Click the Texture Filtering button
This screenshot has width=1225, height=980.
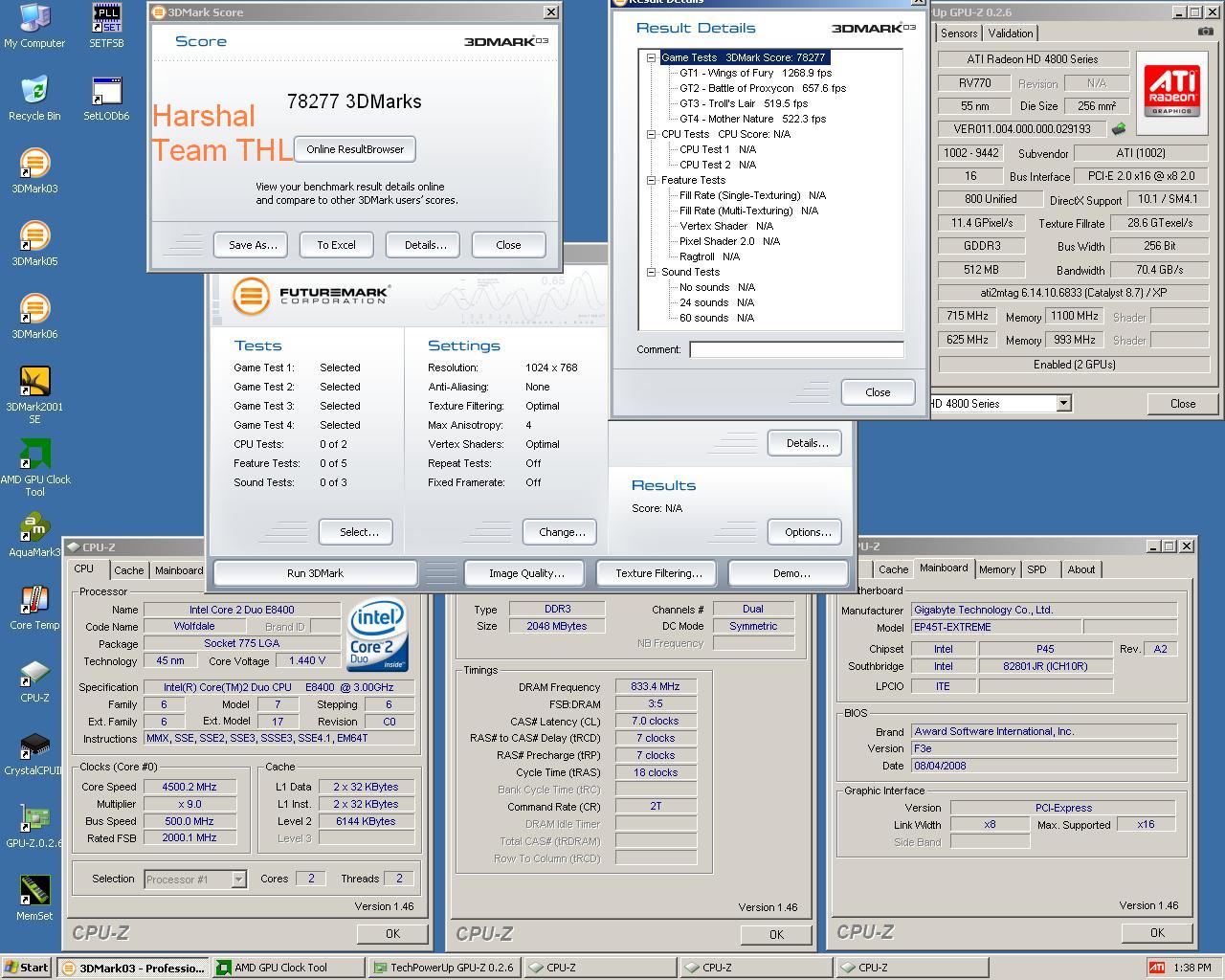click(658, 573)
